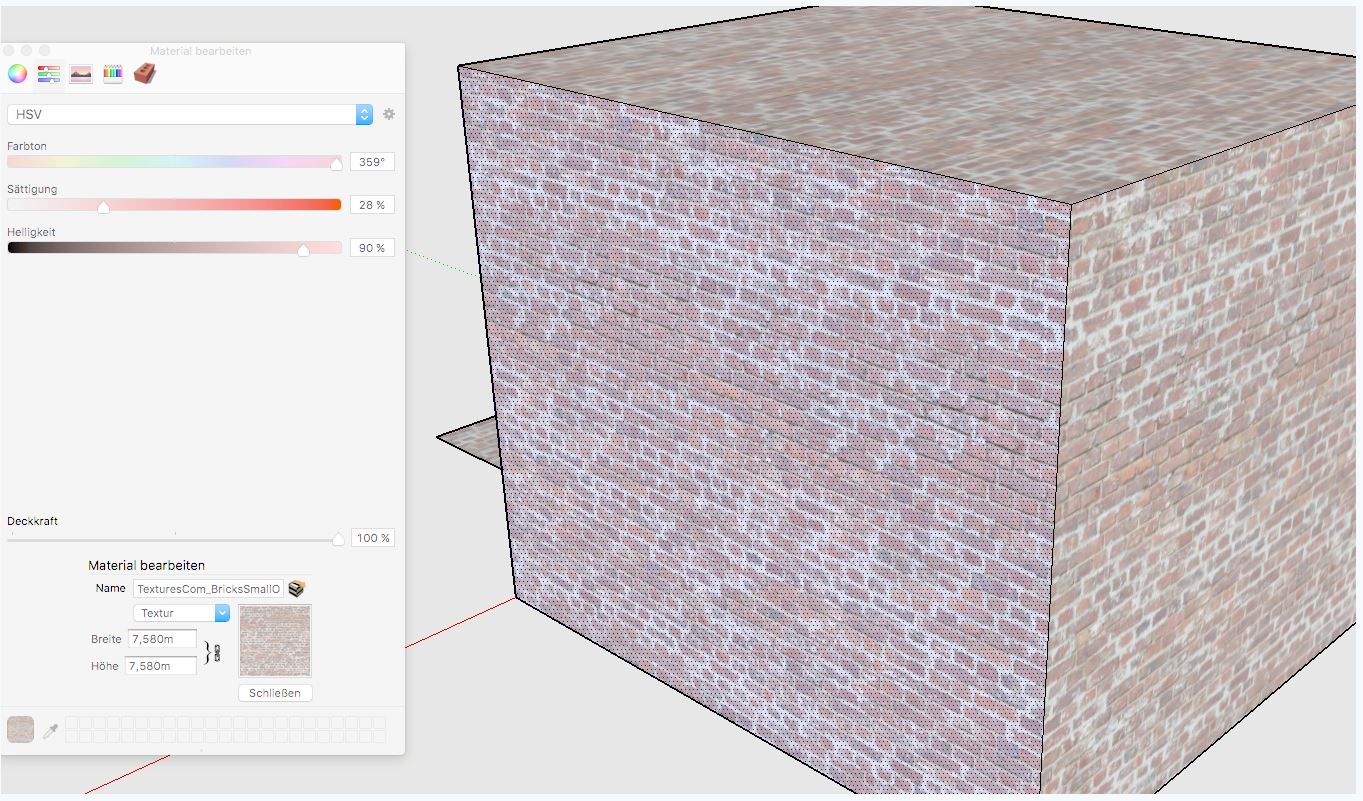Screen dimensions: 1363x801
Task: Expand the Textur dropdown menu
Action: [182, 613]
